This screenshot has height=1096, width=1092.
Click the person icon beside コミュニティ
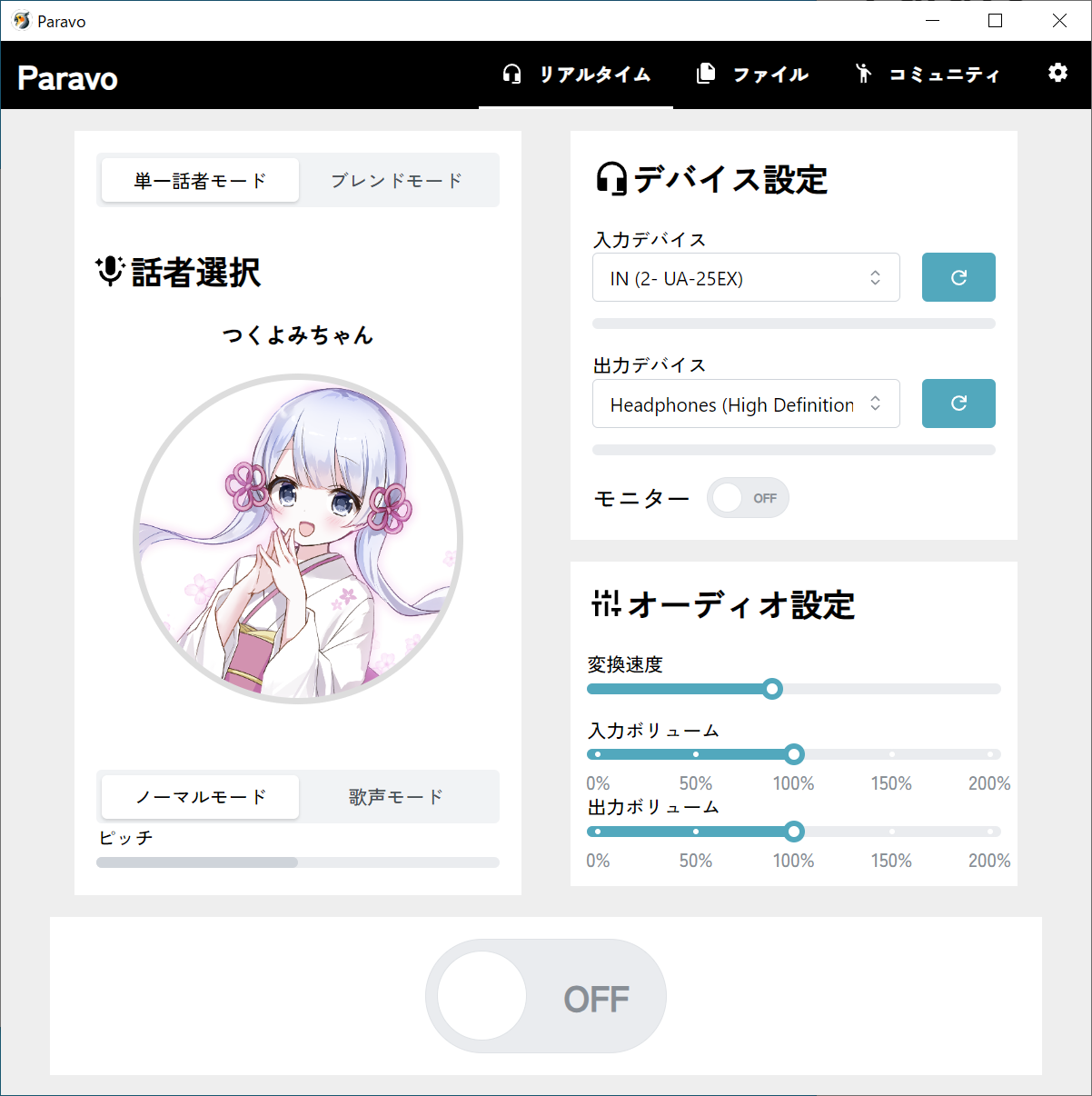(x=863, y=75)
